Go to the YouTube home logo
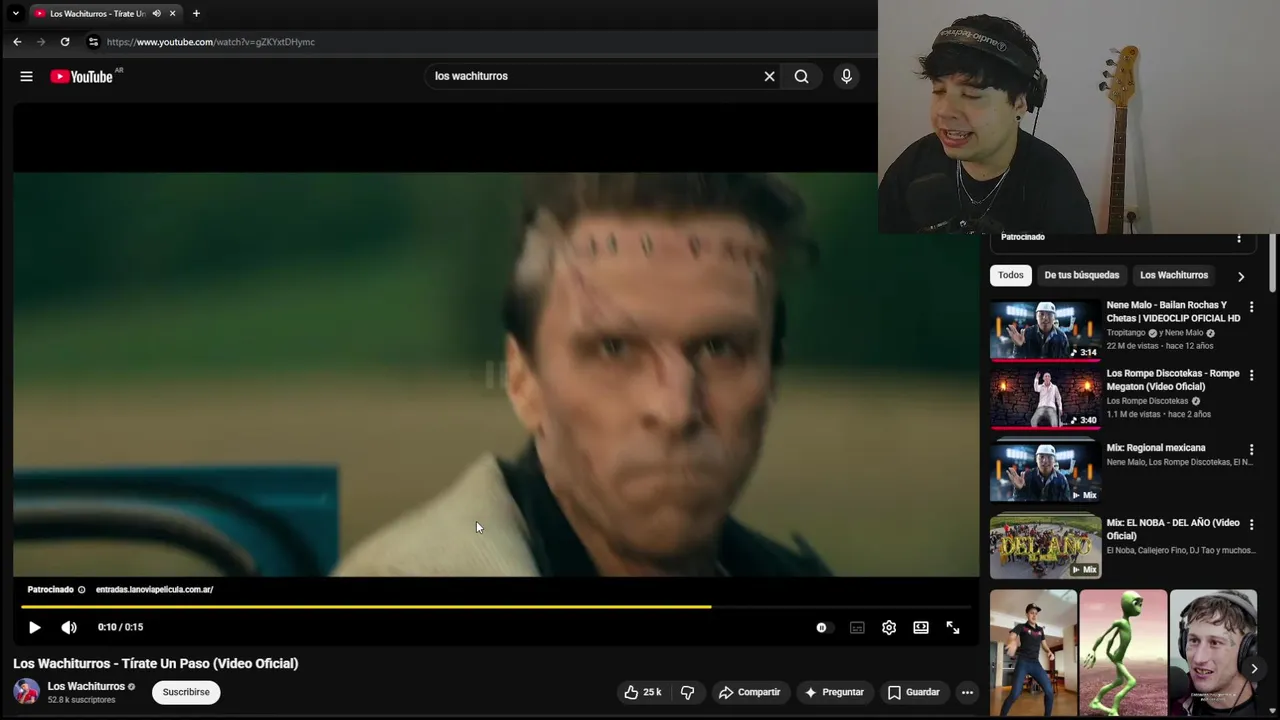The height and width of the screenshot is (720, 1280). pyautogui.click(x=82, y=76)
